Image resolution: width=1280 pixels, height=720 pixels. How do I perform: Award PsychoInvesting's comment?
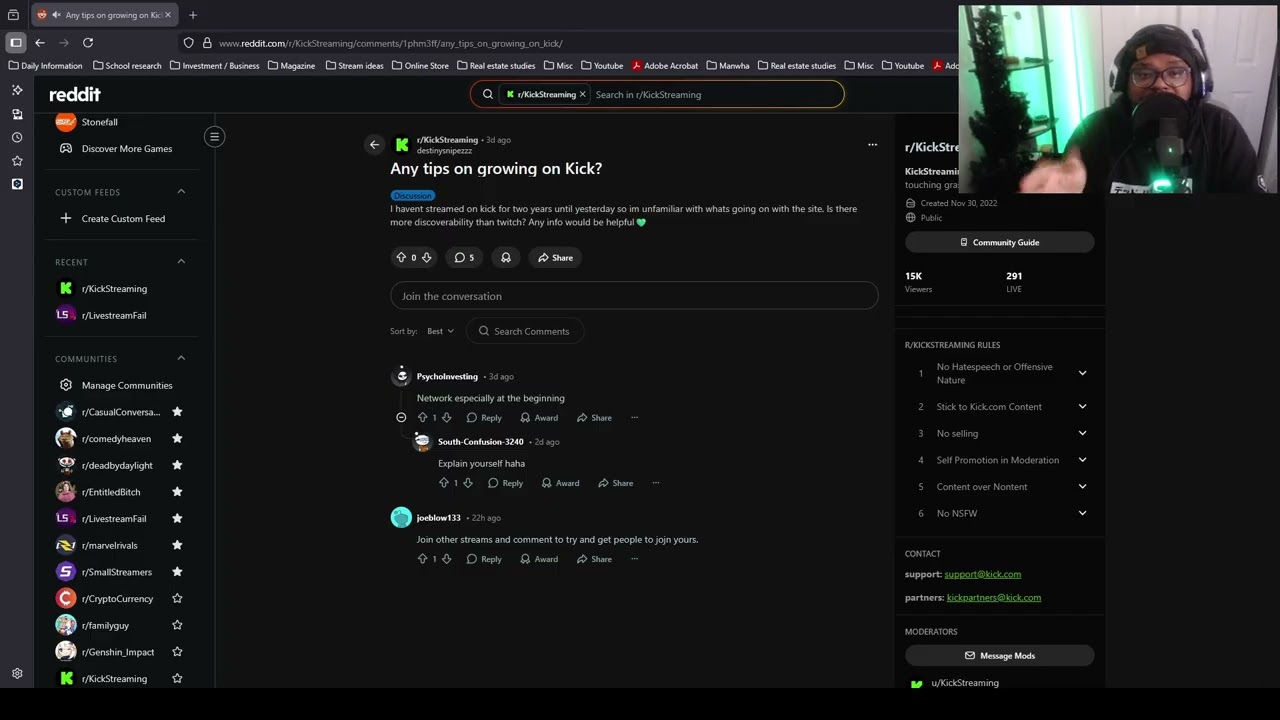(539, 418)
